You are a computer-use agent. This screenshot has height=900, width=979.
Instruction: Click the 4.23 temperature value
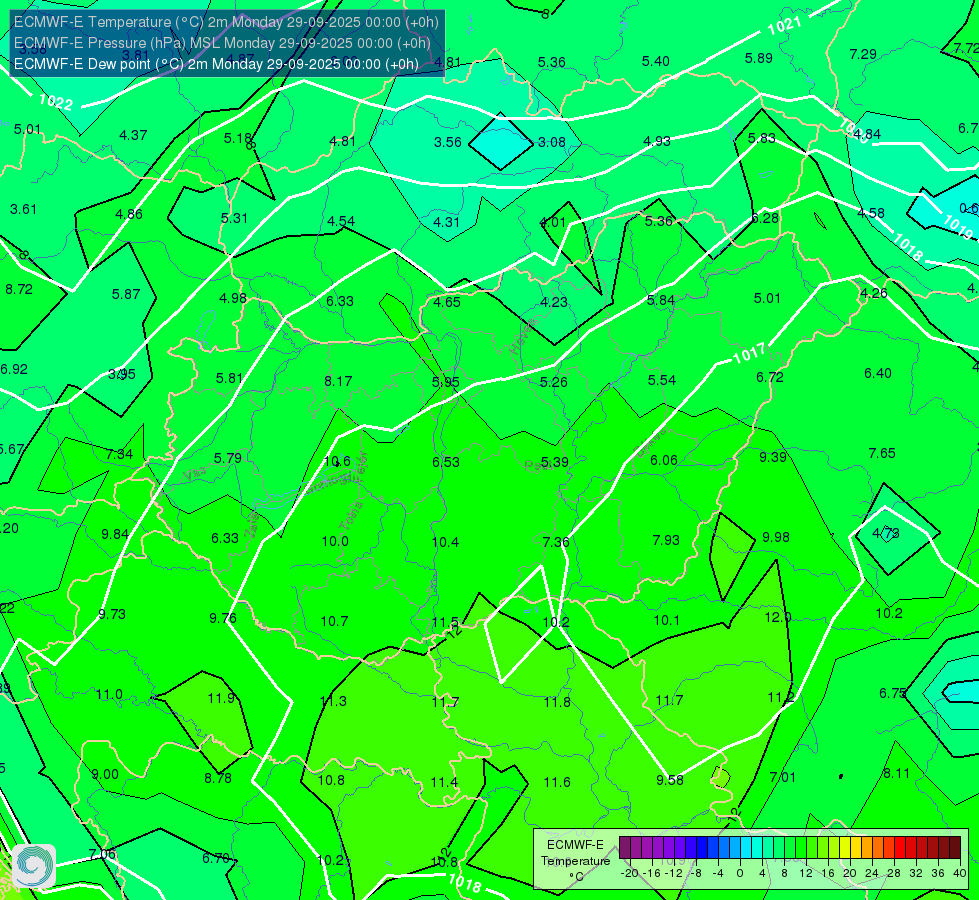(554, 302)
